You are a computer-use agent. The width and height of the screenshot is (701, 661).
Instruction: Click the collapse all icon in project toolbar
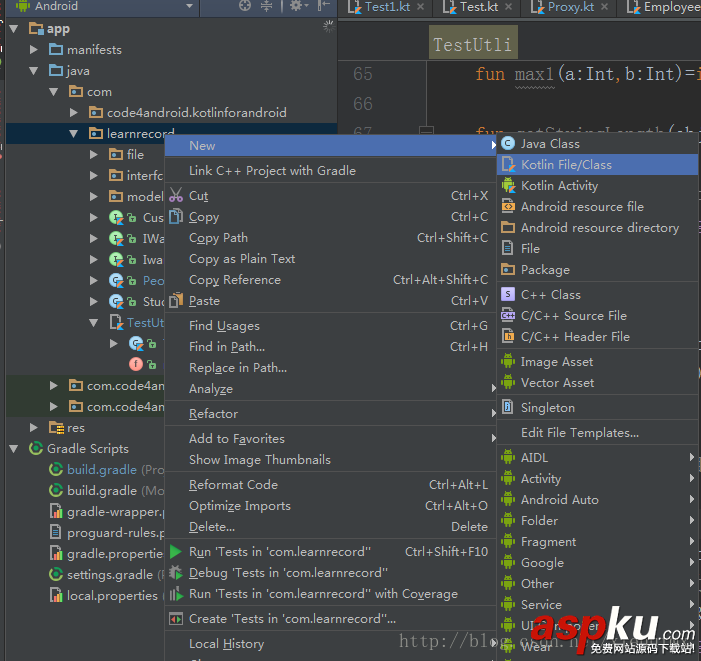[266, 6]
